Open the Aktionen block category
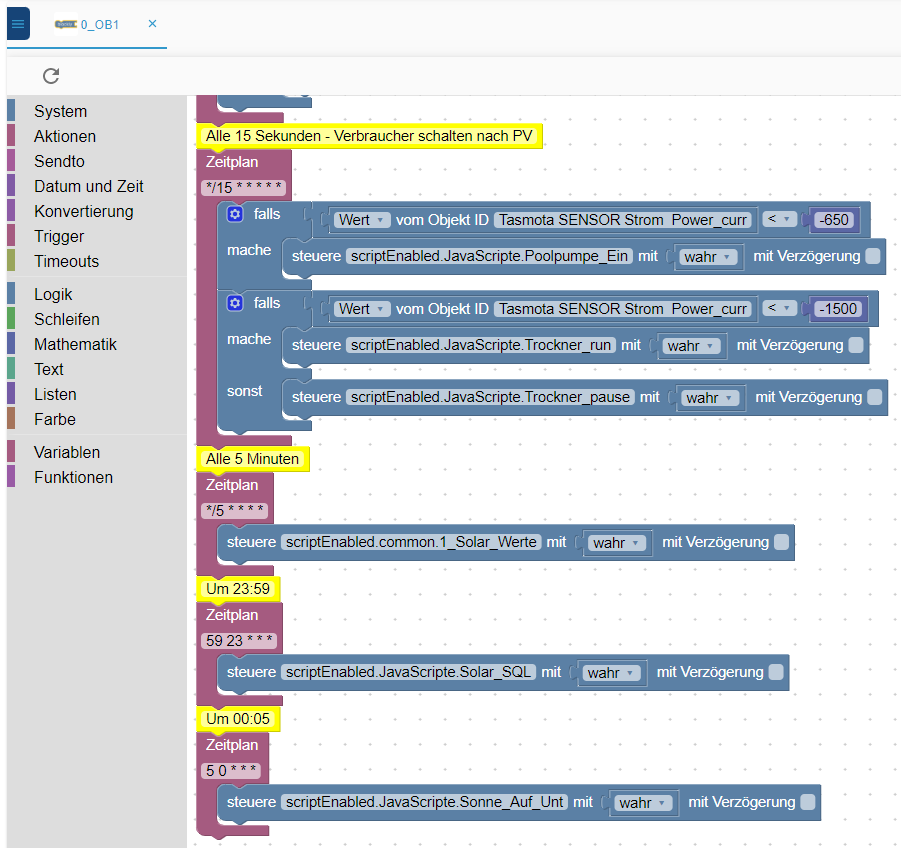This screenshot has height=848, width=901. 65,137
